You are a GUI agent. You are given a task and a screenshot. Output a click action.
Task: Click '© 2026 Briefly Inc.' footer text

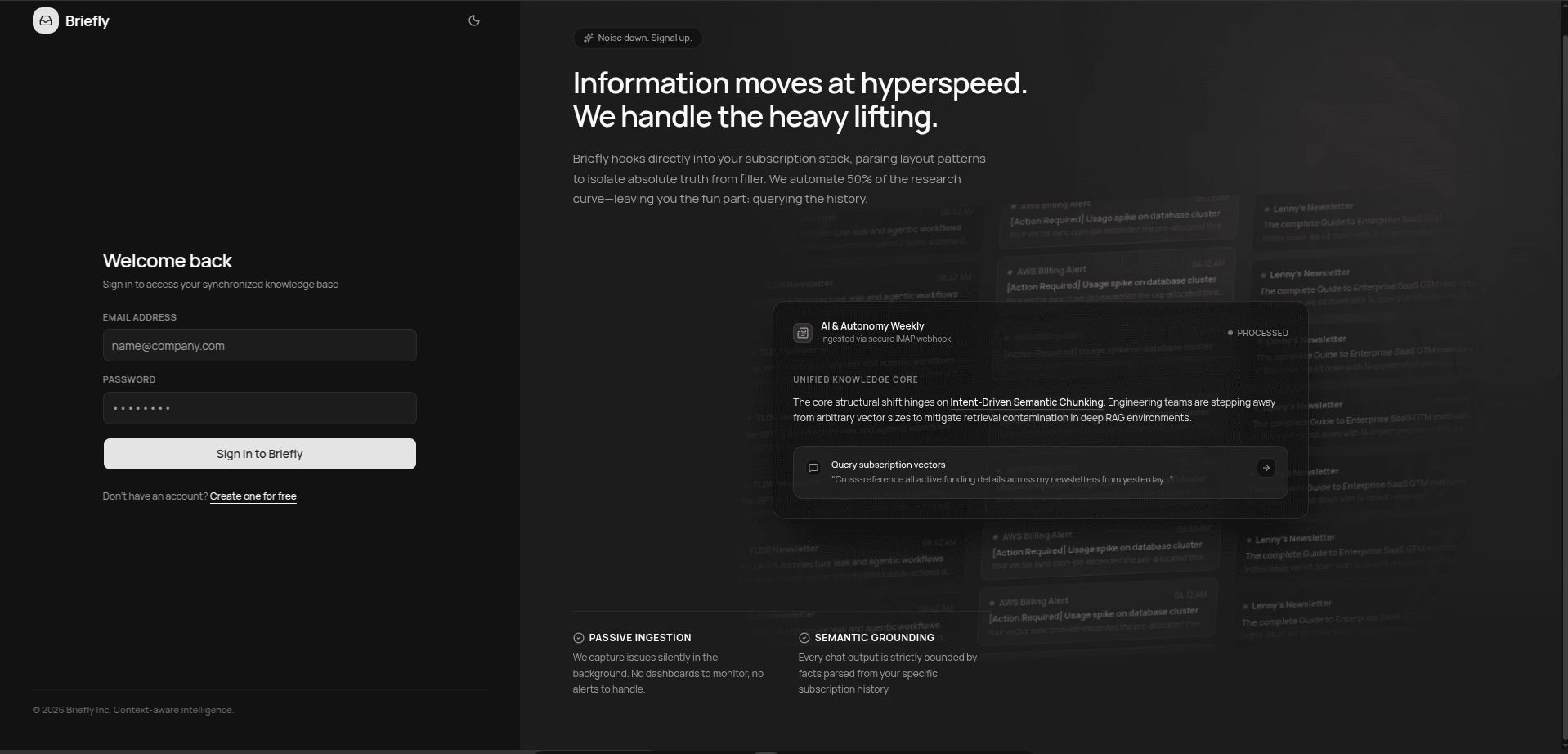pos(71,710)
